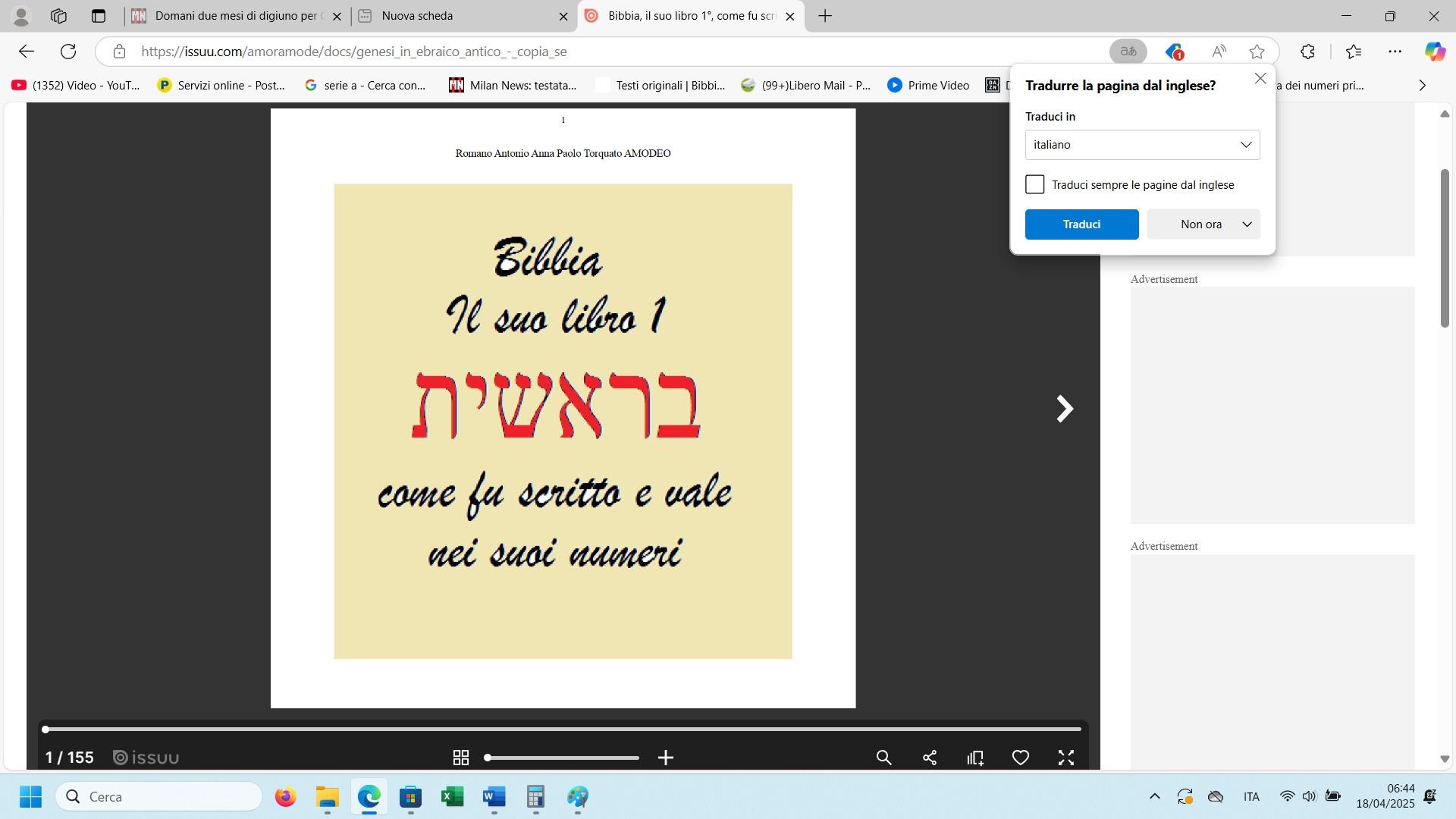The width and height of the screenshot is (1456, 819).
Task: Click the zoom-in plus icon
Action: [x=666, y=758]
